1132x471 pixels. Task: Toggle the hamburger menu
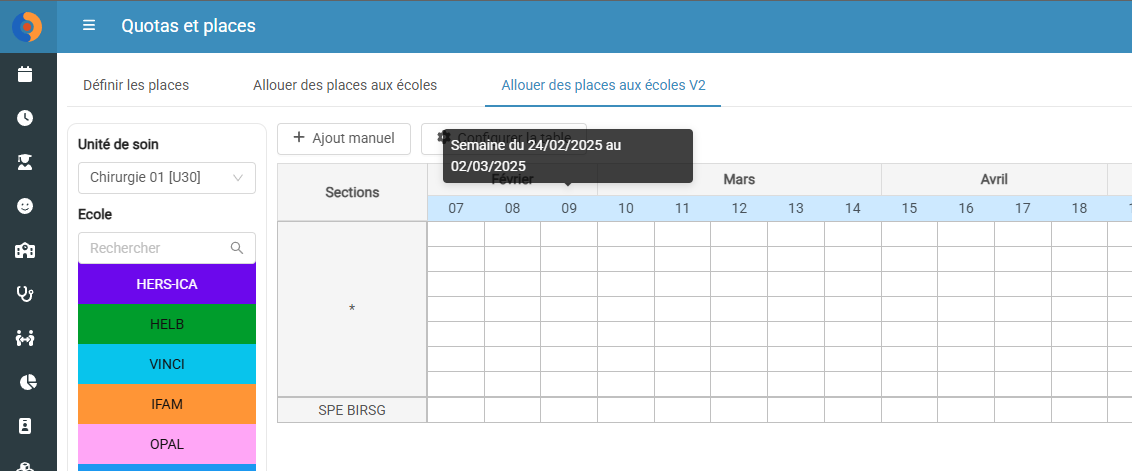point(89,26)
